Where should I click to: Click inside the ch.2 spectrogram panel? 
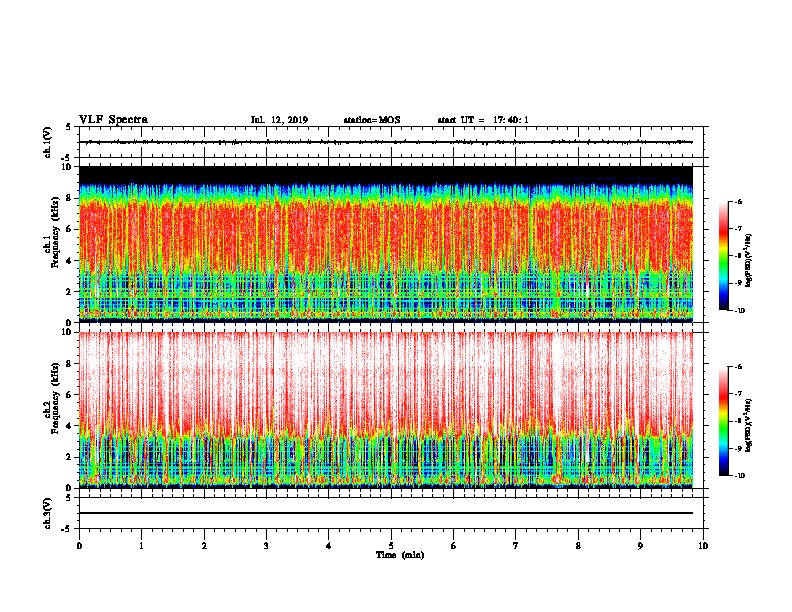(x=386, y=410)
